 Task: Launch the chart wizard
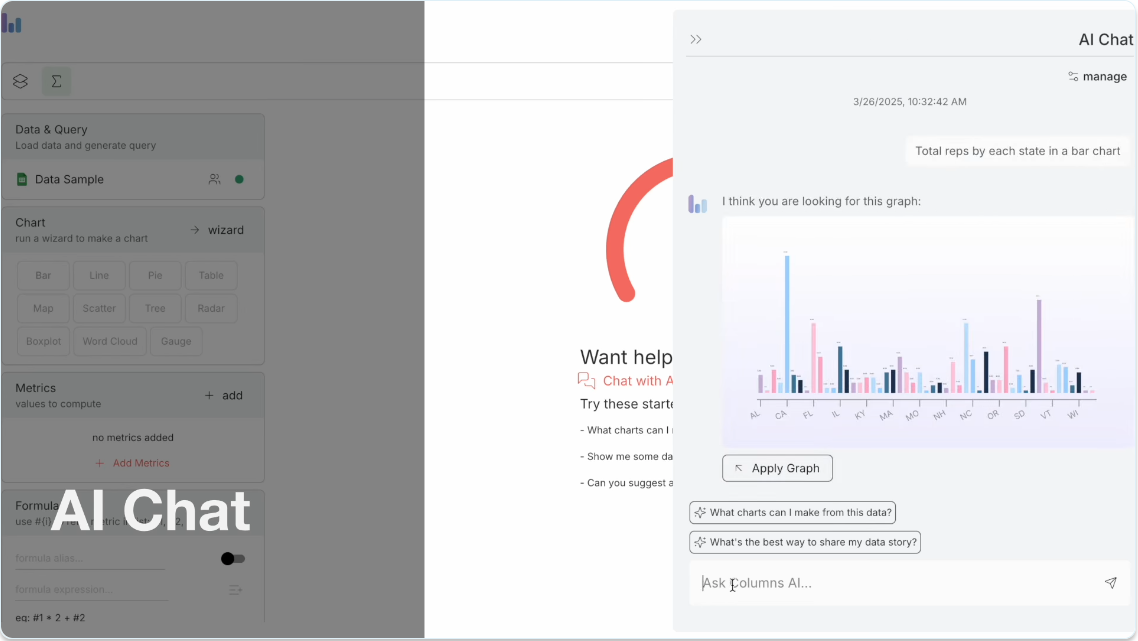coord(217,230)
